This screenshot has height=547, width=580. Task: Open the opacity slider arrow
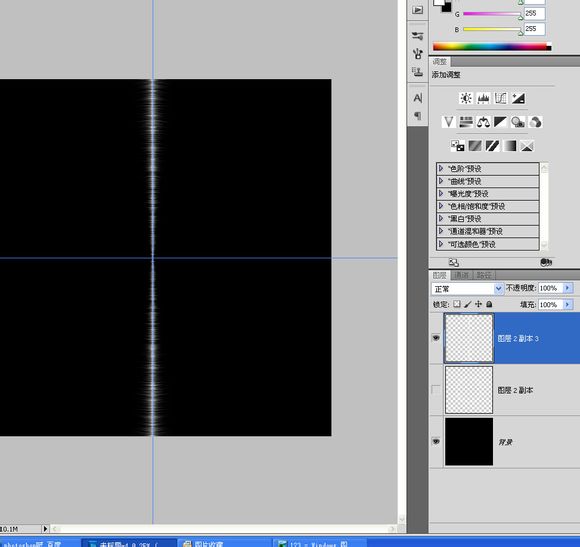(x=568, y=288)
